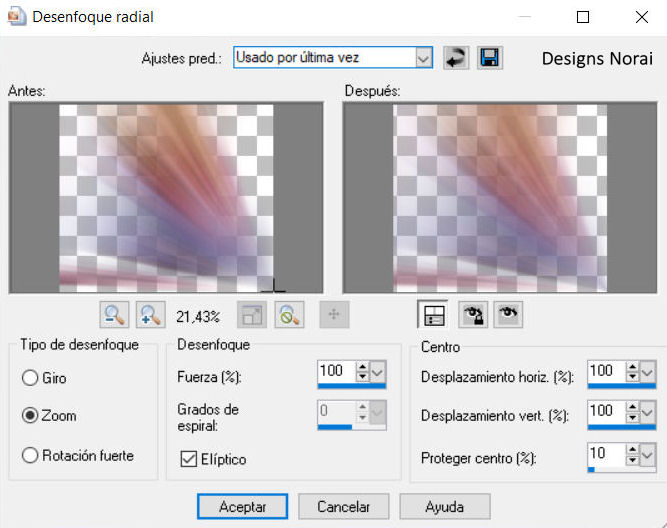Click the proof eye icon
Image resolution: width=667 pixels, height=528 pixels.
point(508,315)
